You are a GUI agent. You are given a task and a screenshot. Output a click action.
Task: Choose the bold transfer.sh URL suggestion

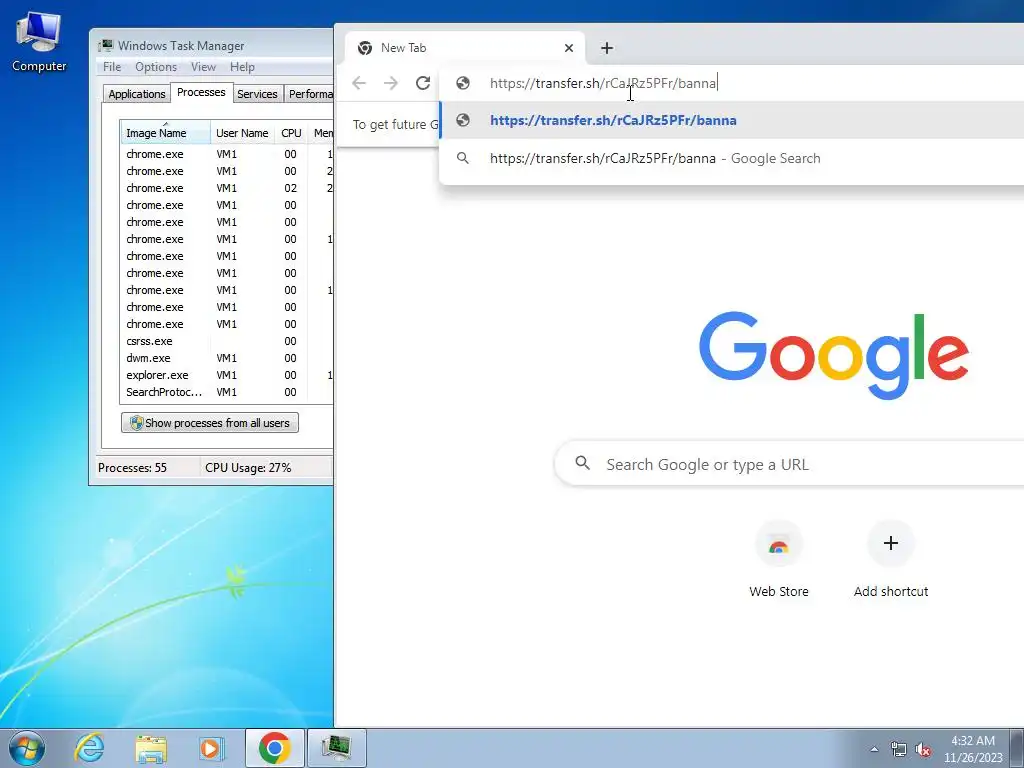click(731, 120)
